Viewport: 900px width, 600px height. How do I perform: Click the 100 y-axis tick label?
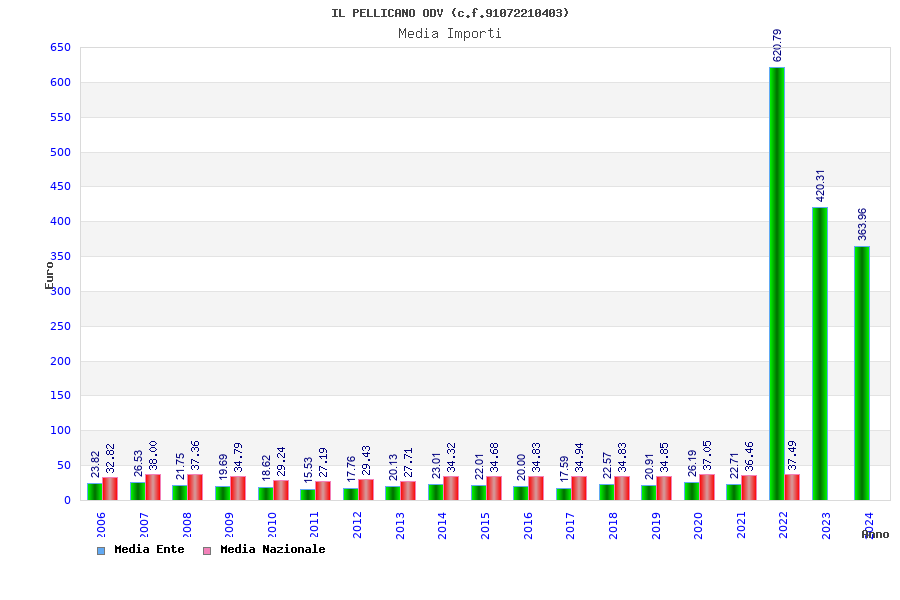click(x=60, y=431)
